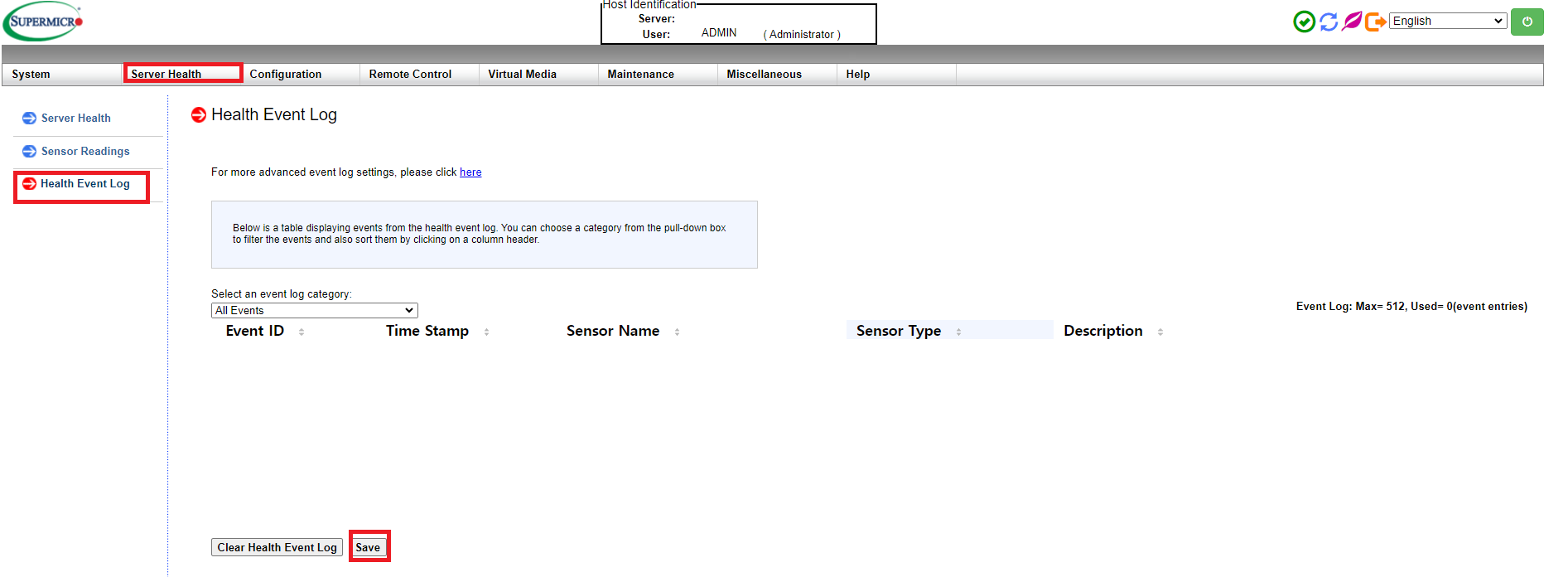
Task: Click the Clear Health Event Log button
Action: click(277, 547)
